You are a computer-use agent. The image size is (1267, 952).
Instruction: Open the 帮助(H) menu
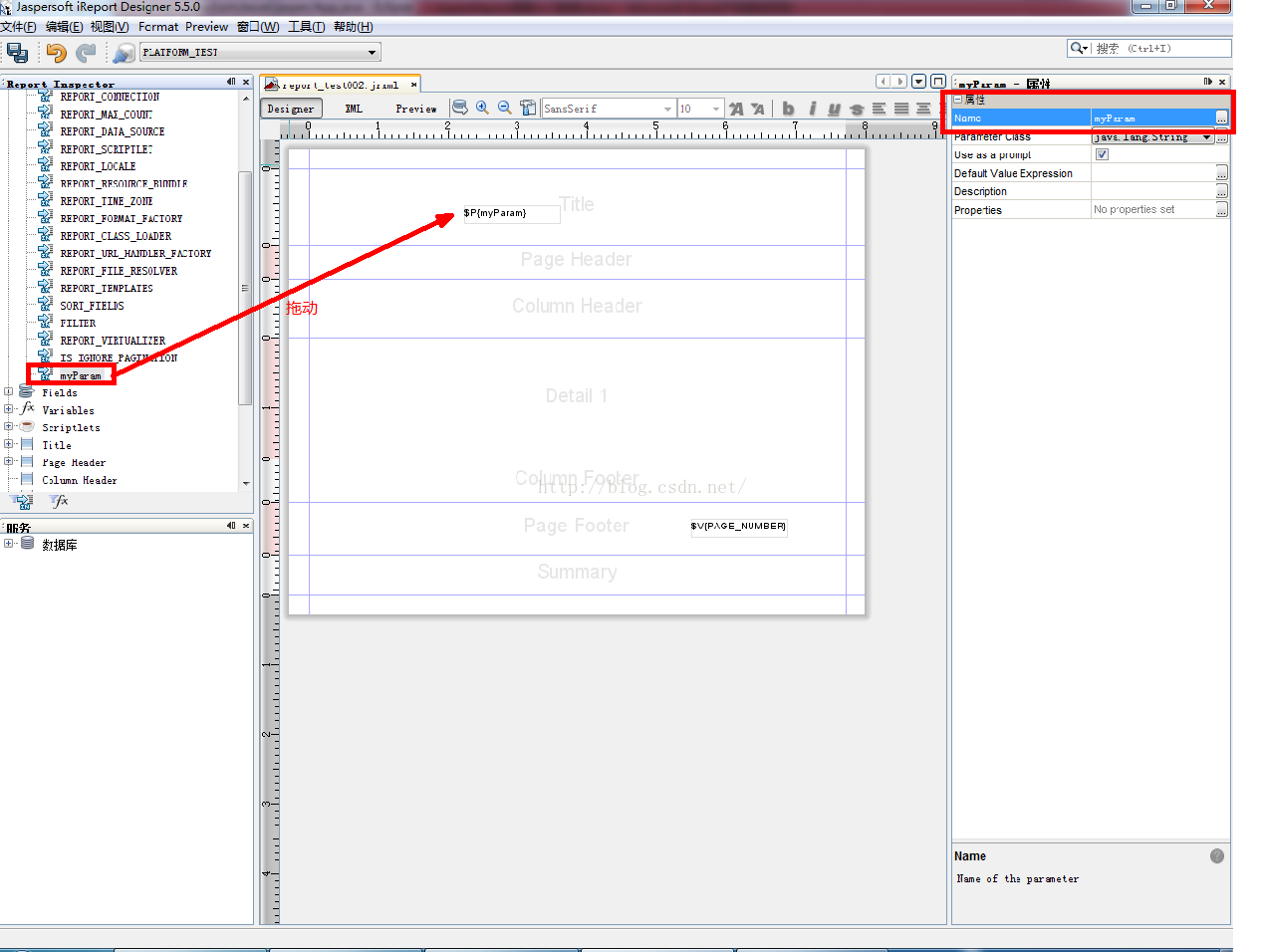pos(354,27)
